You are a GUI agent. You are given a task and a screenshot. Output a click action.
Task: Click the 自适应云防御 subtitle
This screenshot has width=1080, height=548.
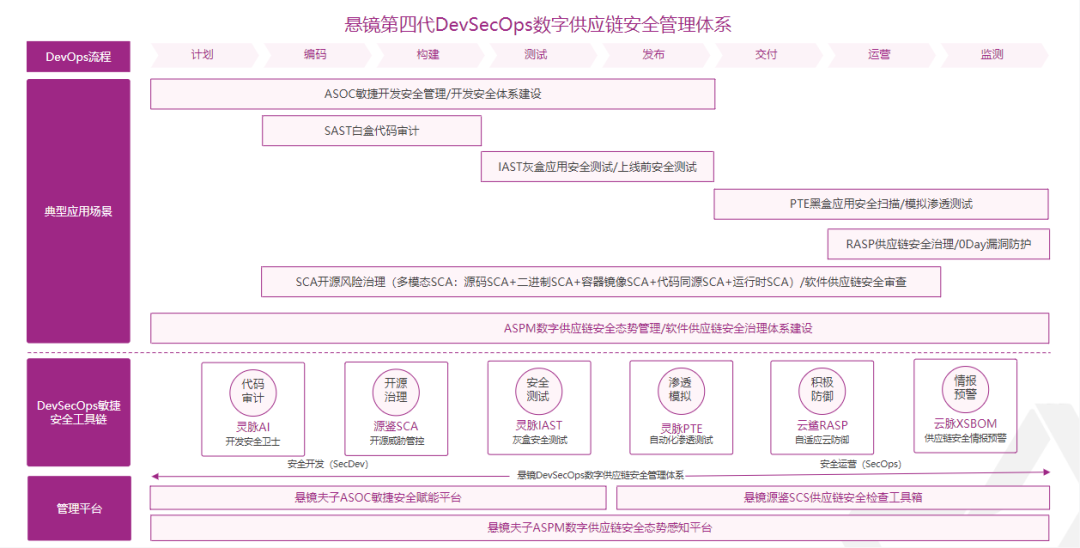click(x=822, y=440)
